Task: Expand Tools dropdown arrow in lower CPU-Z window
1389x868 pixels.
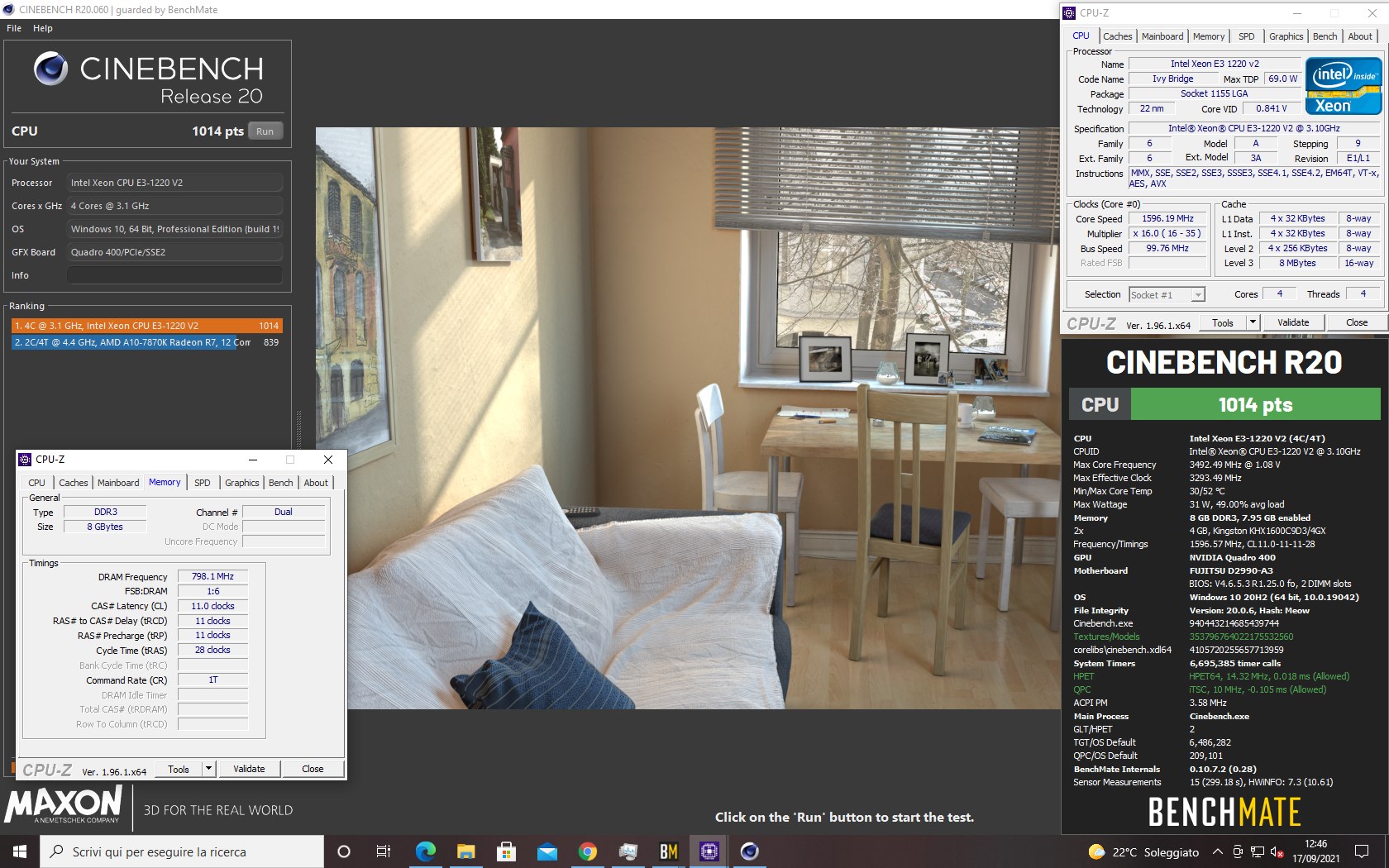Action: pyautogui.click(x=208, y=770)
